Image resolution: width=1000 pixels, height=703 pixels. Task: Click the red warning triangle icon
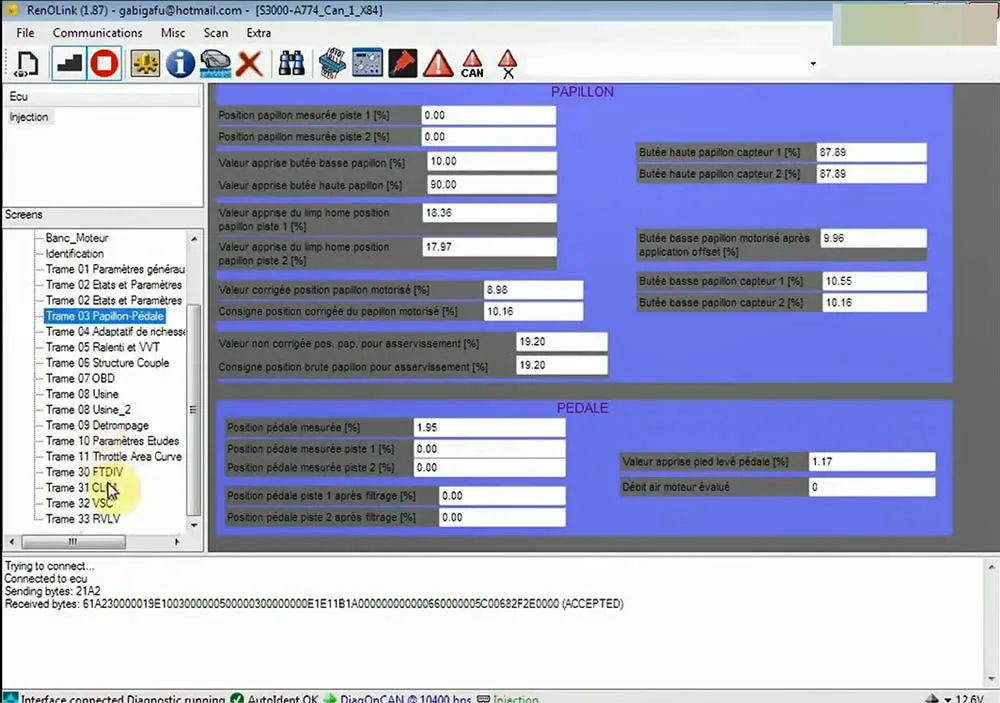click(x=438, y=63)
